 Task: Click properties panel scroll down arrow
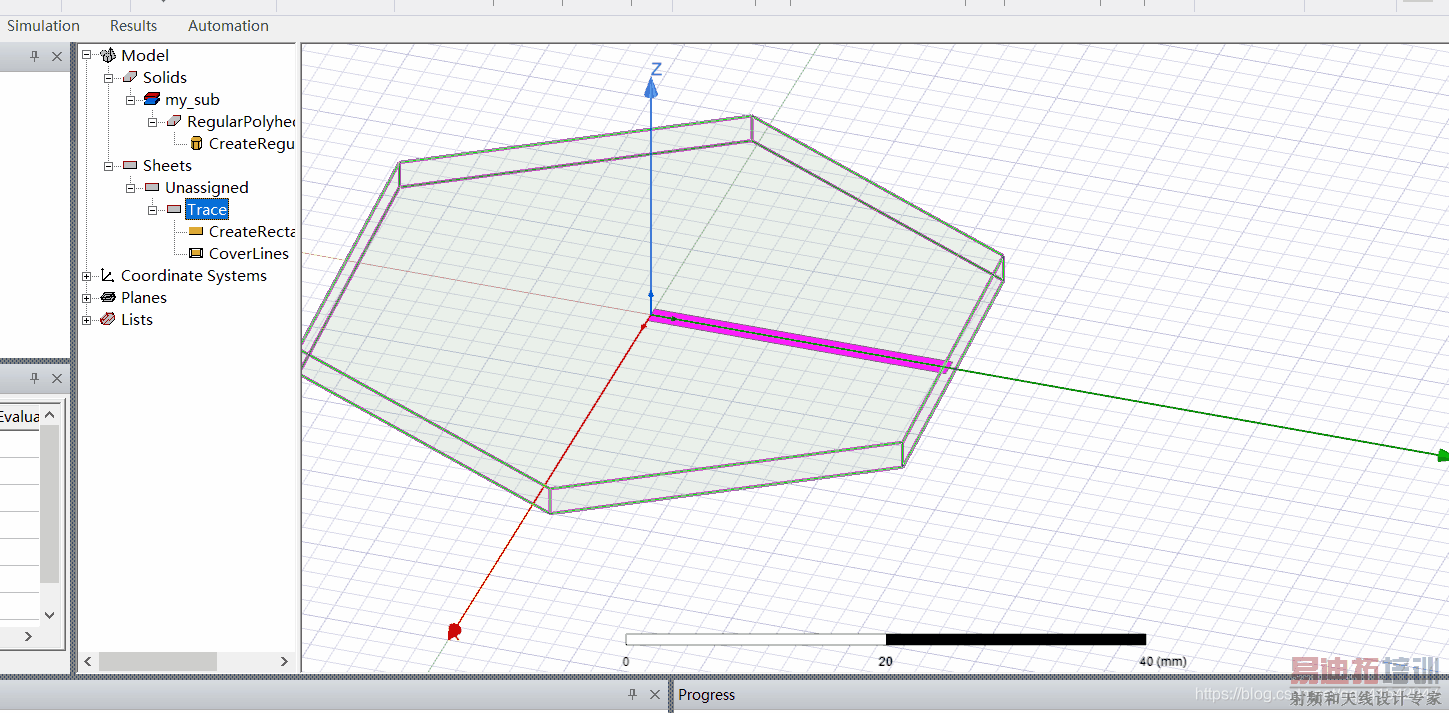50,615
